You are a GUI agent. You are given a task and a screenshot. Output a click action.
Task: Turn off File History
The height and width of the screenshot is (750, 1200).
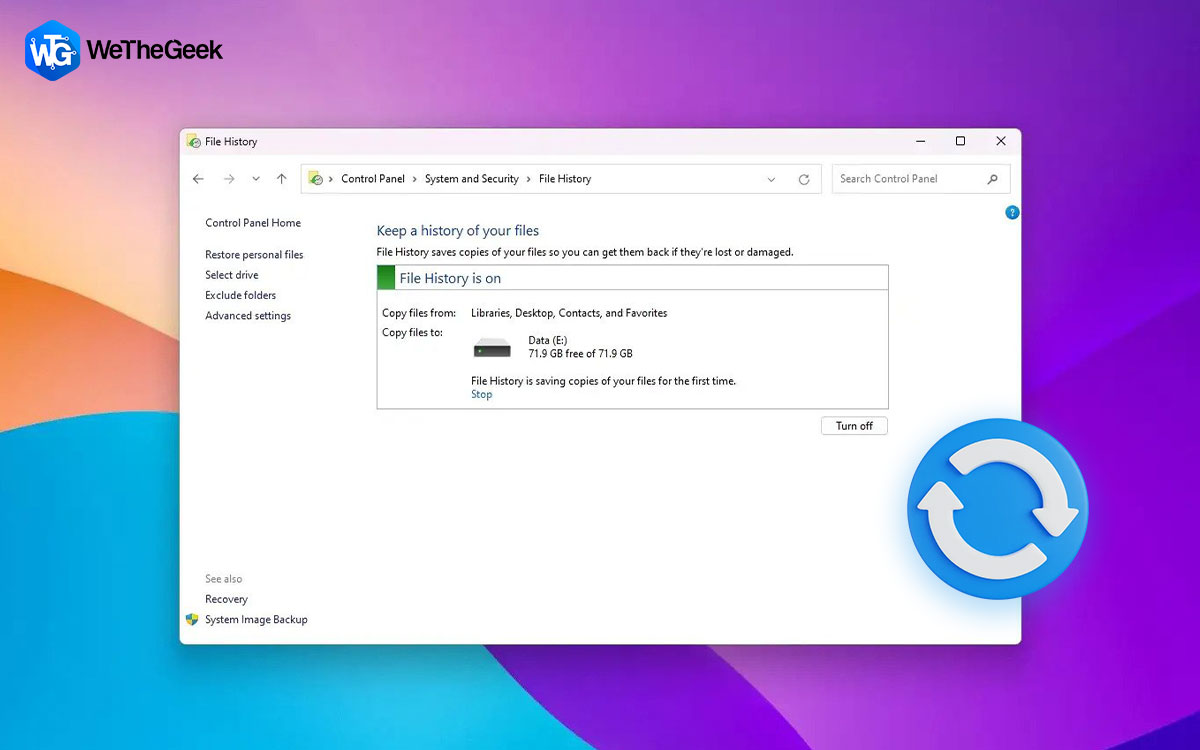click(854, 426)
